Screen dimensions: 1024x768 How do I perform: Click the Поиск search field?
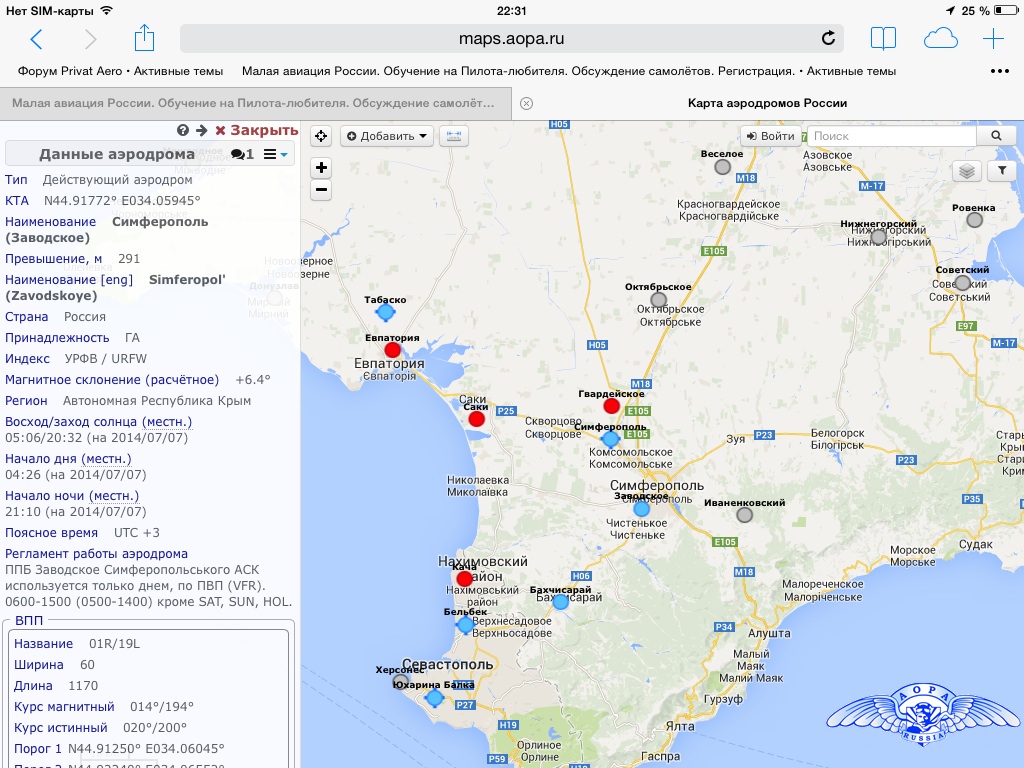890,136
